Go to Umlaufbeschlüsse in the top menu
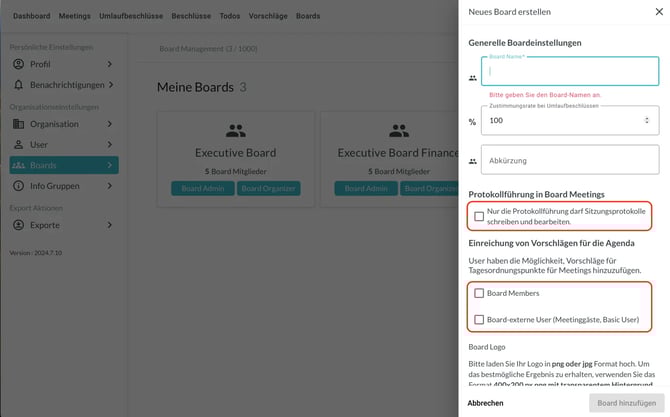 point(131,16)
